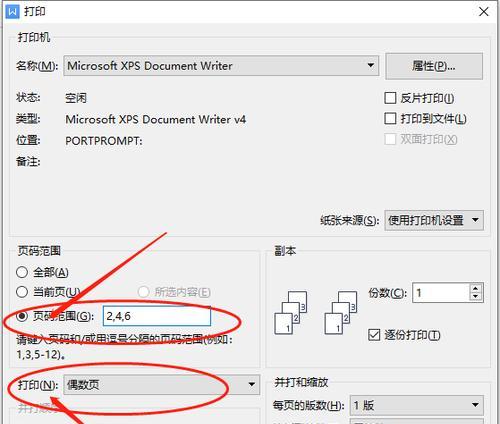Expand 纸张来源 paper source dropdown

434,220
